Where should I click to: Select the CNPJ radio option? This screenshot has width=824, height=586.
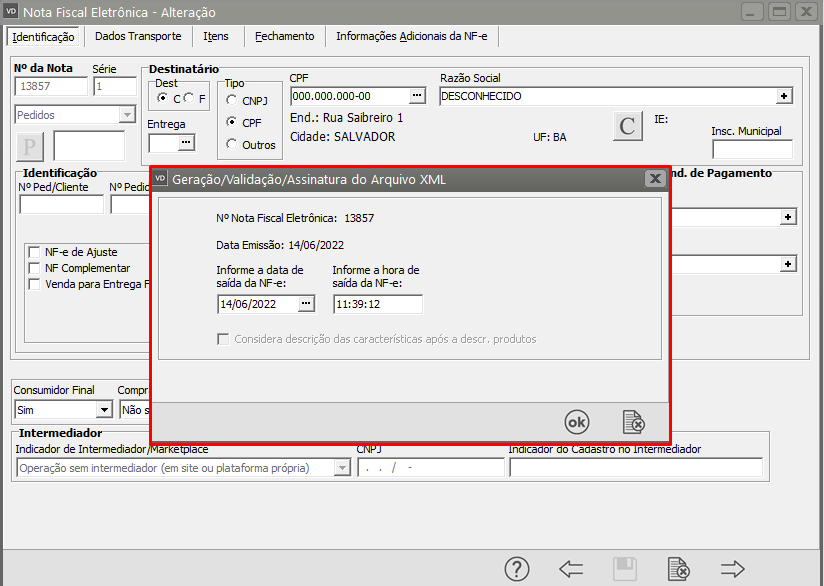click(233, 100)
